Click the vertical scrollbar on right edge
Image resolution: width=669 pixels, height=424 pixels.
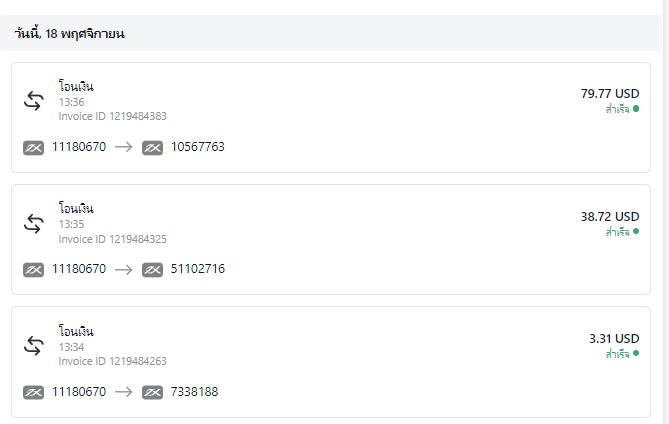coord(666,212)
